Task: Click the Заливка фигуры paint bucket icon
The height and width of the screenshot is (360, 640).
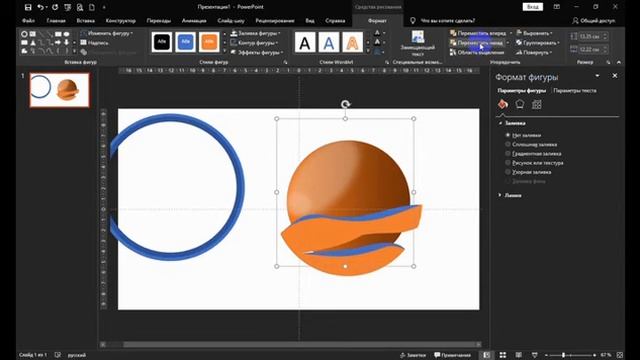Action: [x=234, y=33]
